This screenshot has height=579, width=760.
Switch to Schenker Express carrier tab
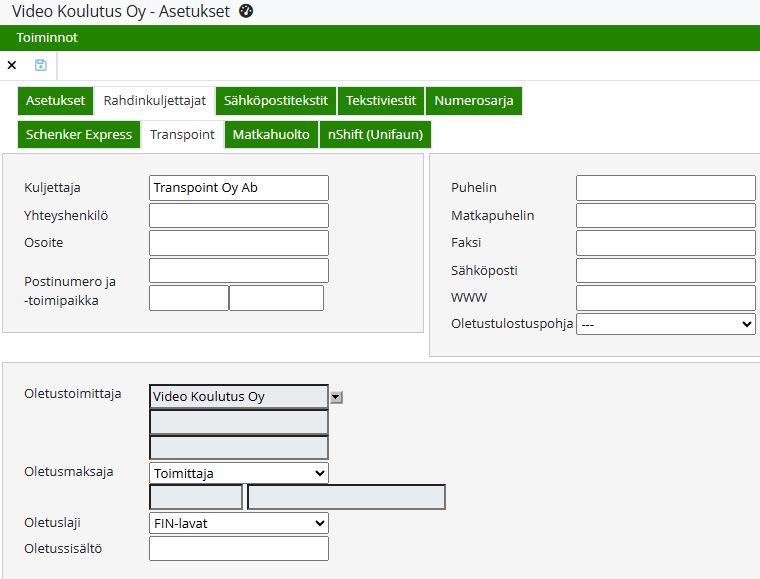[79, 134]
